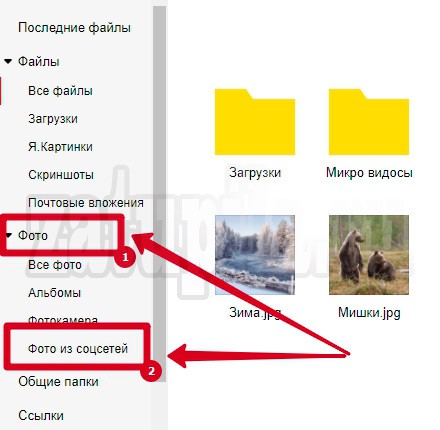Screen dimensions: 440x430
Task: Open Загрузки sidebar entry
Action: 53,119
